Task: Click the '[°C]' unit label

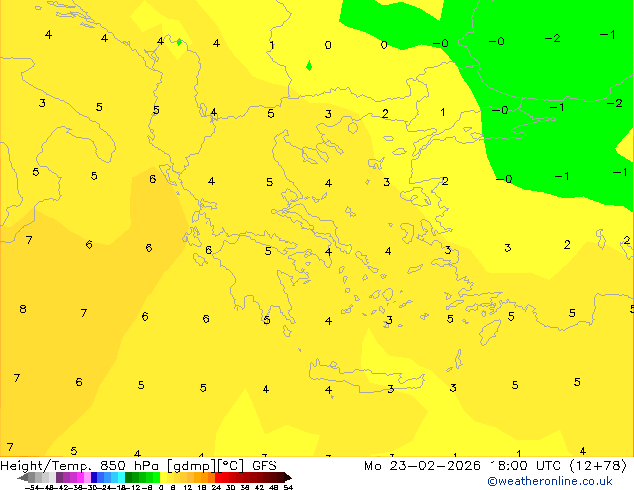Action: 231,466
